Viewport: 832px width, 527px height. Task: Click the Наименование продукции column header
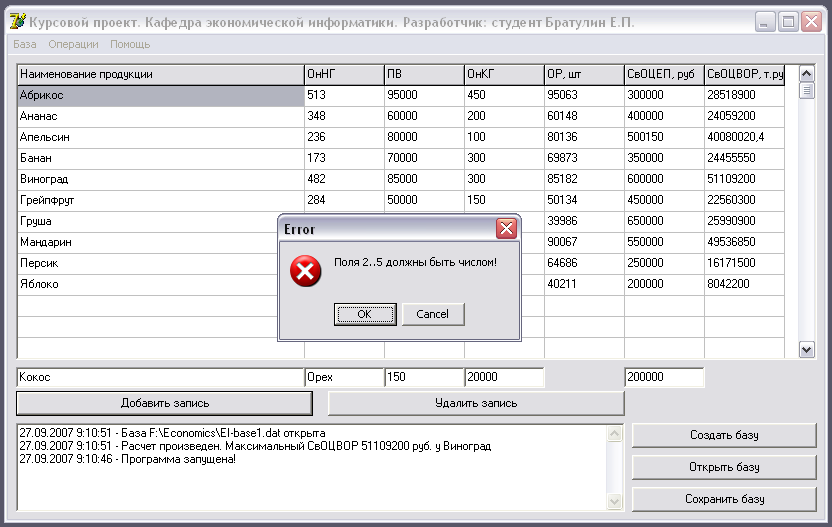click(160, 75)
